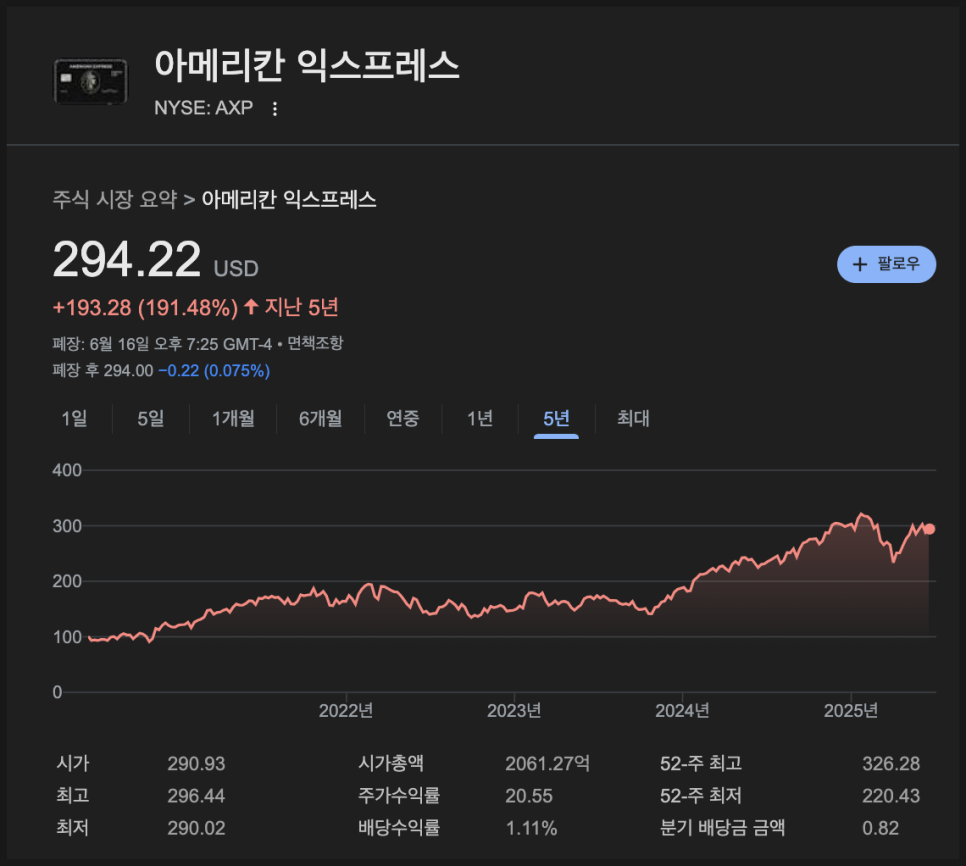The image size is (966, 866).
Task: Click the 시가총액 value 2061.27억
Action: [x=547, y=764]
